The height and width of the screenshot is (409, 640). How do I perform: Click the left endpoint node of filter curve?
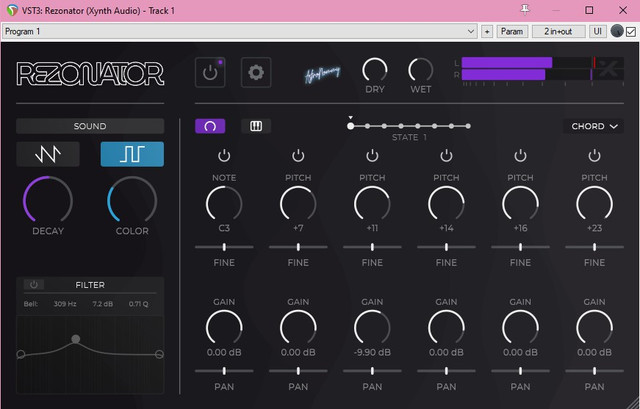pos(21,354)
